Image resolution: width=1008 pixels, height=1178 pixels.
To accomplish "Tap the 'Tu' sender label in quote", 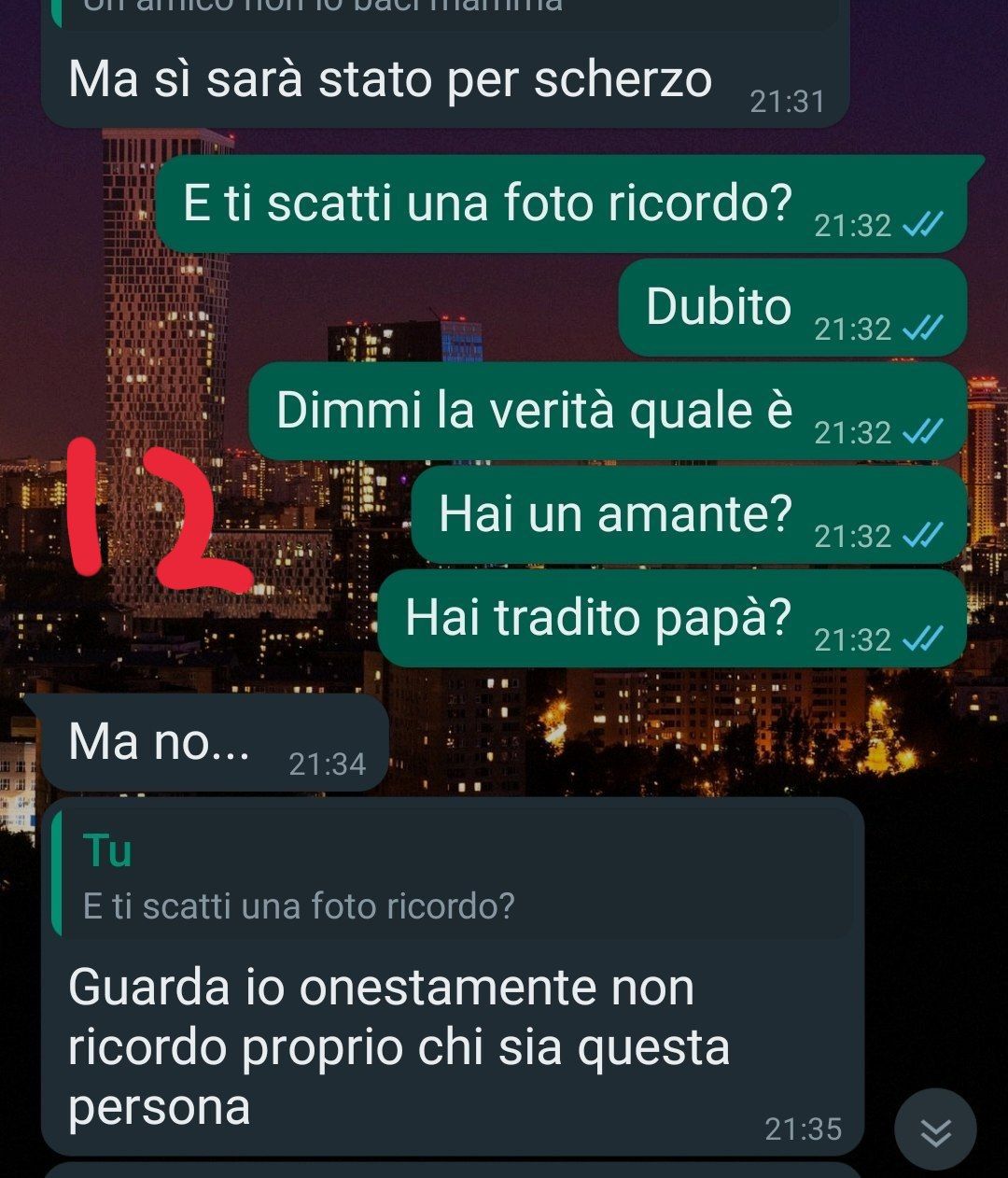I will click(107, 850).
